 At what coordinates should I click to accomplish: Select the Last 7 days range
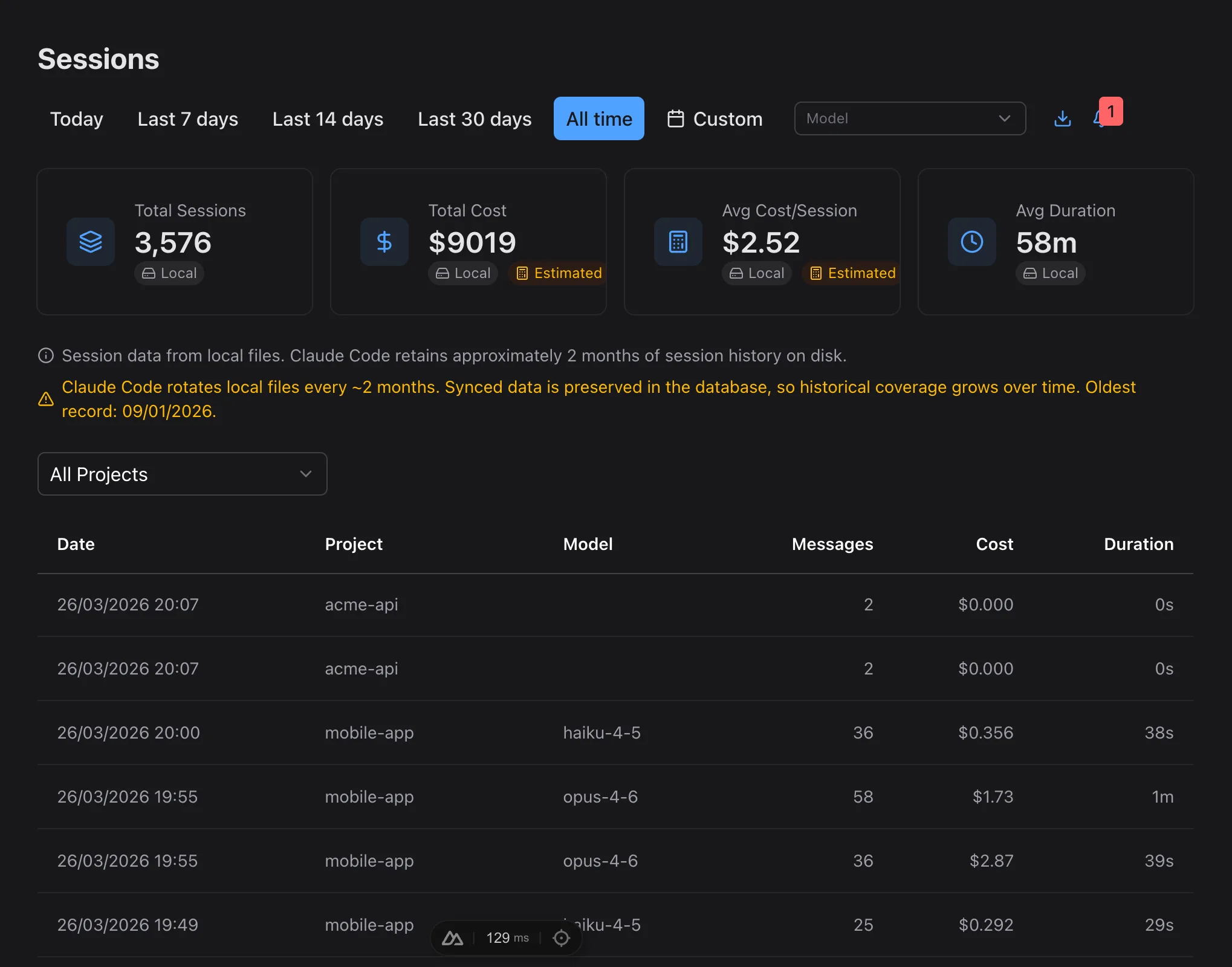coord(188,118)
